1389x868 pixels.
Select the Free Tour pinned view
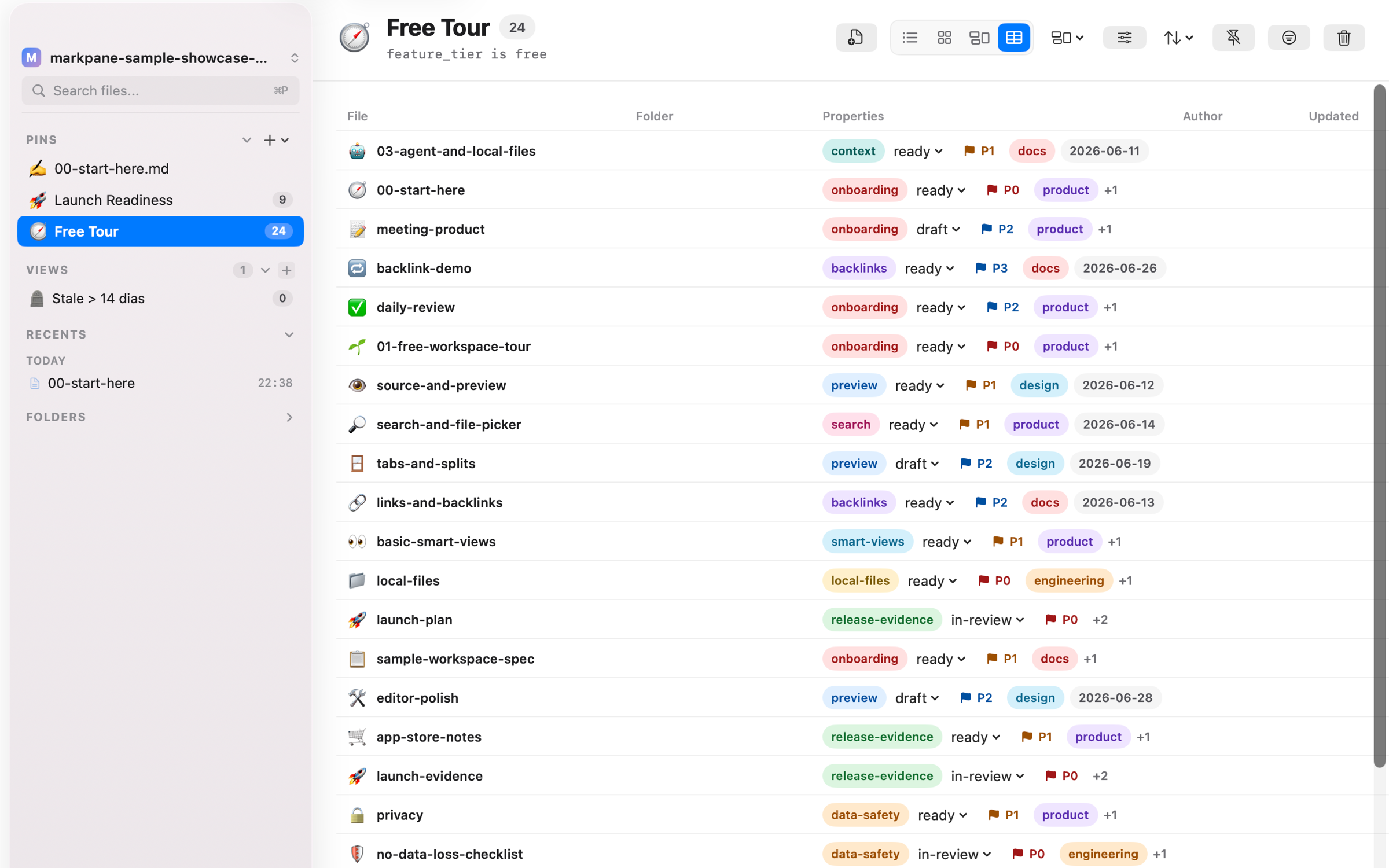pyautogui.click(x=160, y=231)
